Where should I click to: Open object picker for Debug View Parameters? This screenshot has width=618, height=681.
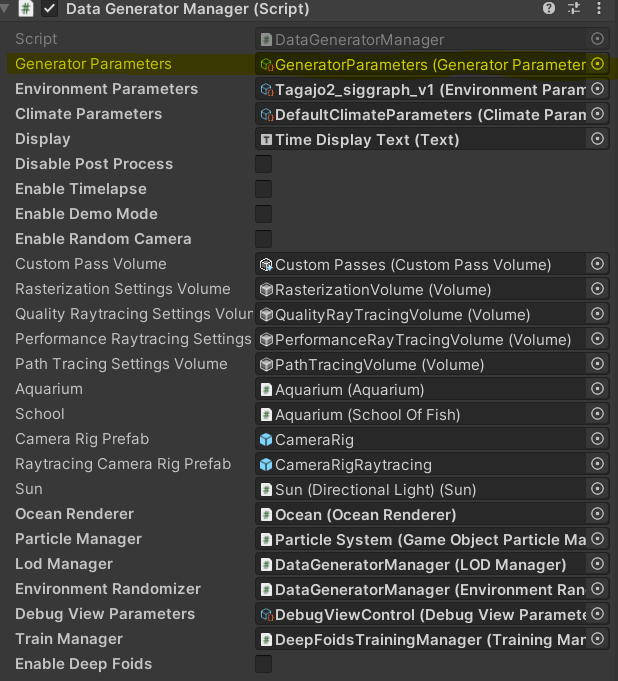tap(598, 614)
